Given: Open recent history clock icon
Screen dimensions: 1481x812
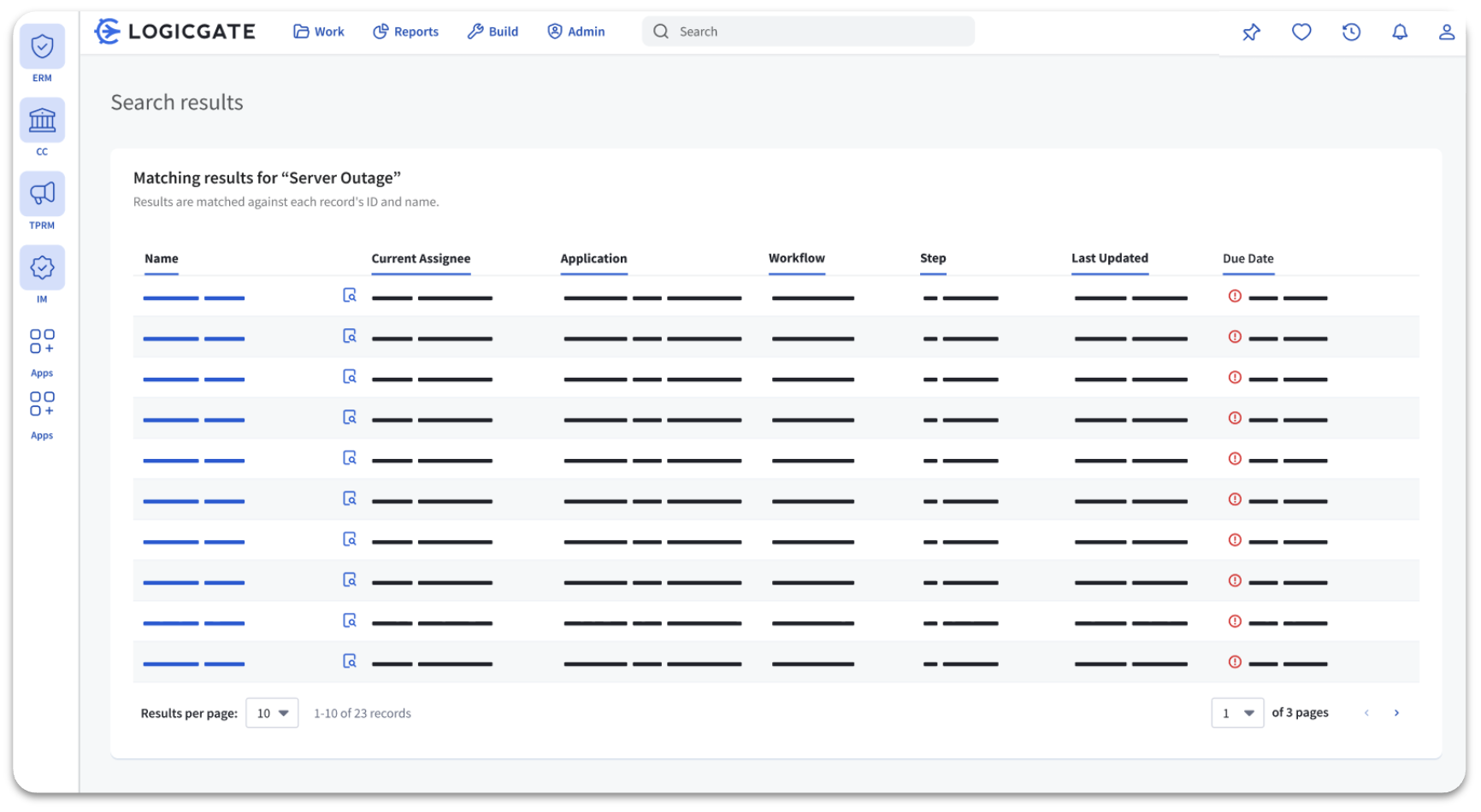Looking at the screenshot, I should coord(1350,32).
